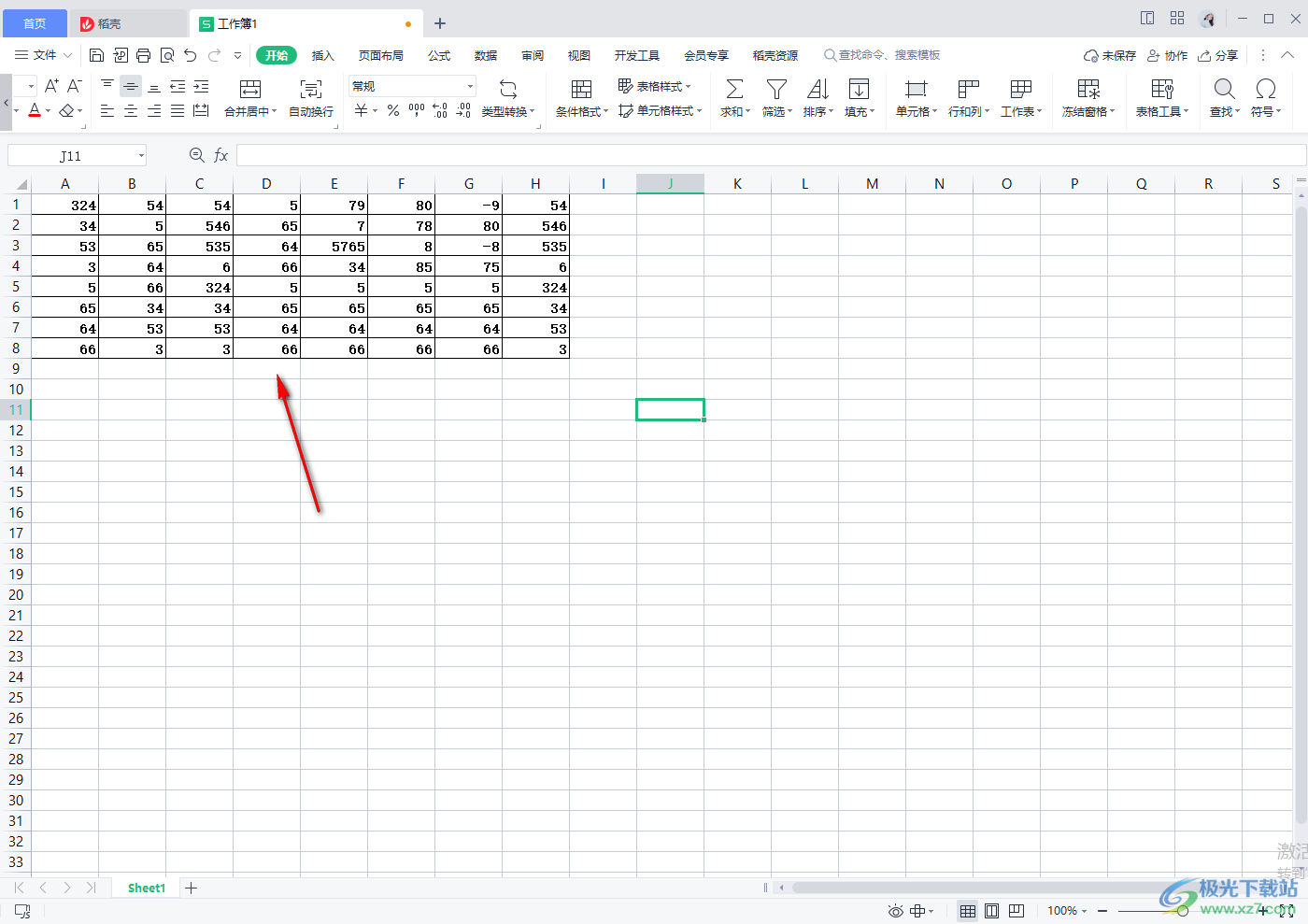Open the 数据 Data tab
This screenshot has height=924, width=1308.
click(486, 56)
